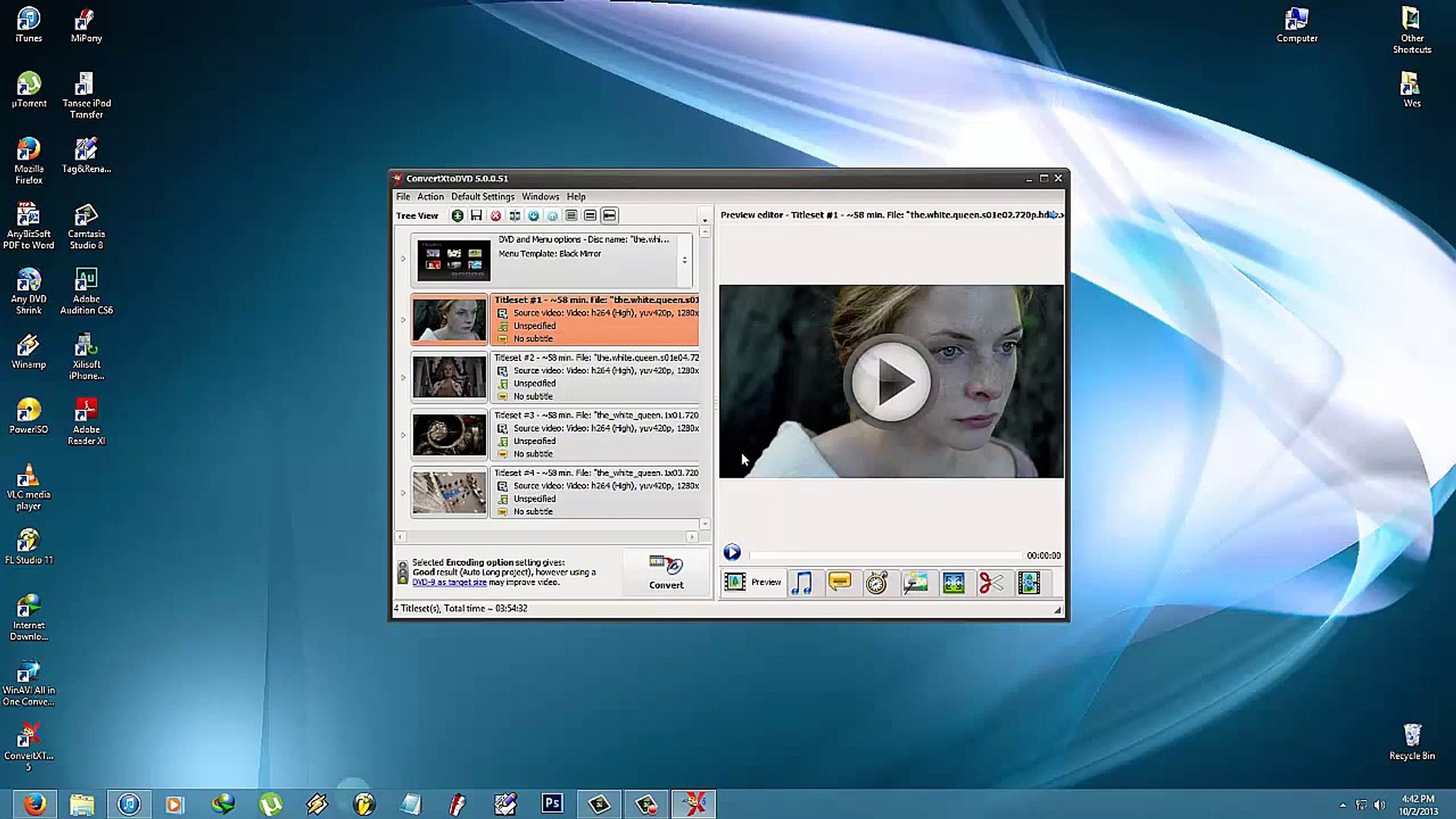Open the Default Settings menu

pos(482,196)
